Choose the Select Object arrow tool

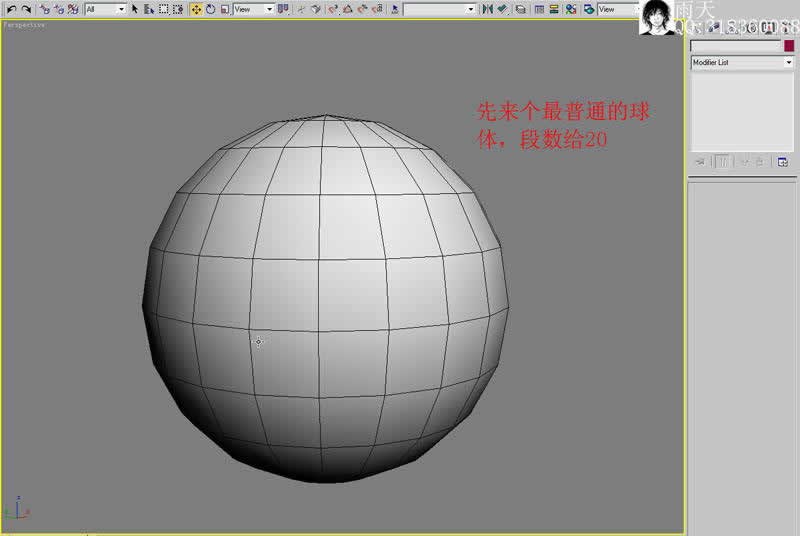point(135,9)
